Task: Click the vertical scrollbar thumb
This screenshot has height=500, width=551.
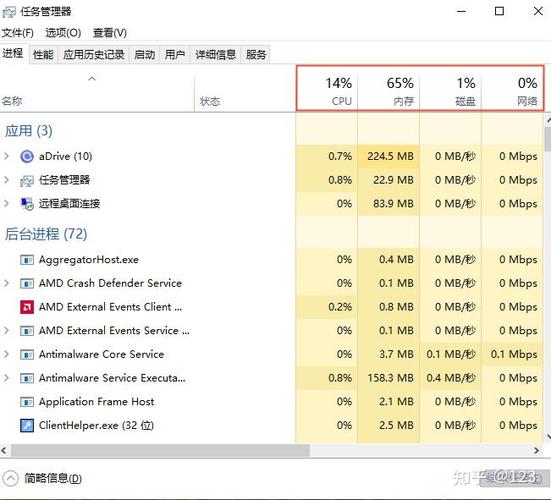Action: (547, 138)
